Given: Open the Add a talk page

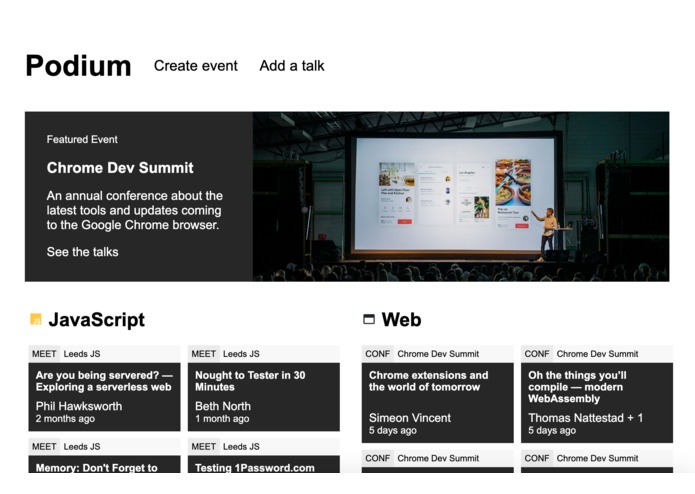Looking at the screenshot, I should 292,66.
